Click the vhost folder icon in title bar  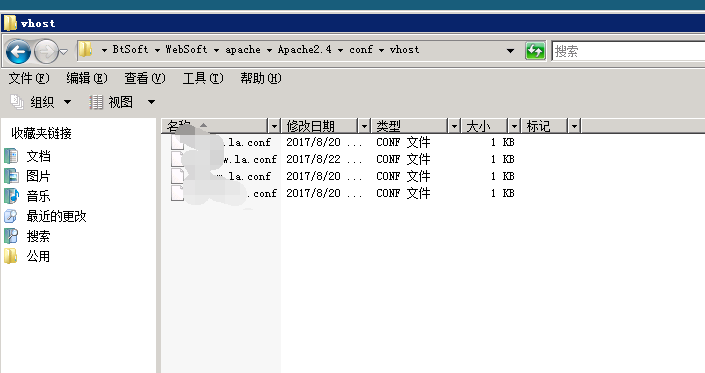10,23
